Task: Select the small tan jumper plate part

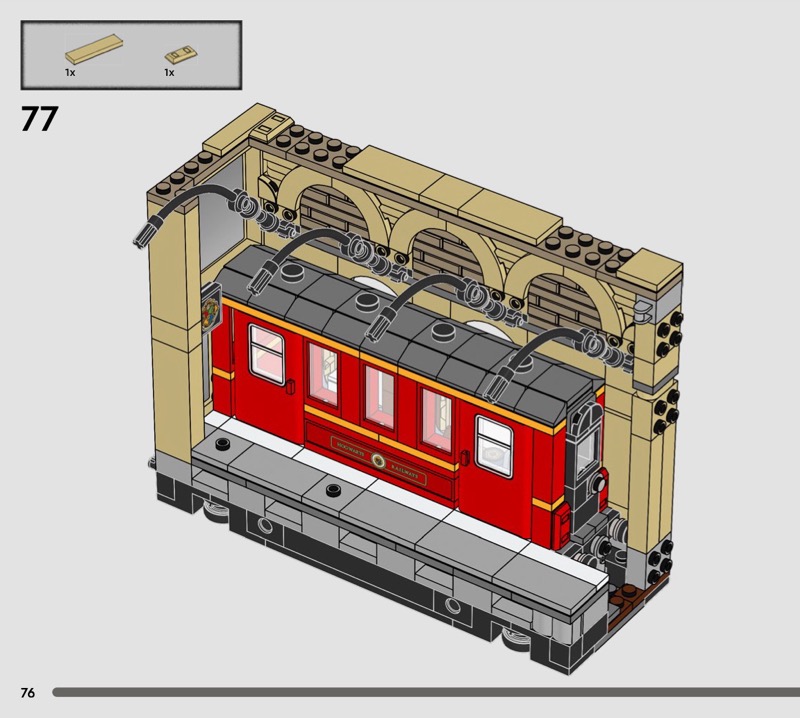Action: (x=178, y=53)
